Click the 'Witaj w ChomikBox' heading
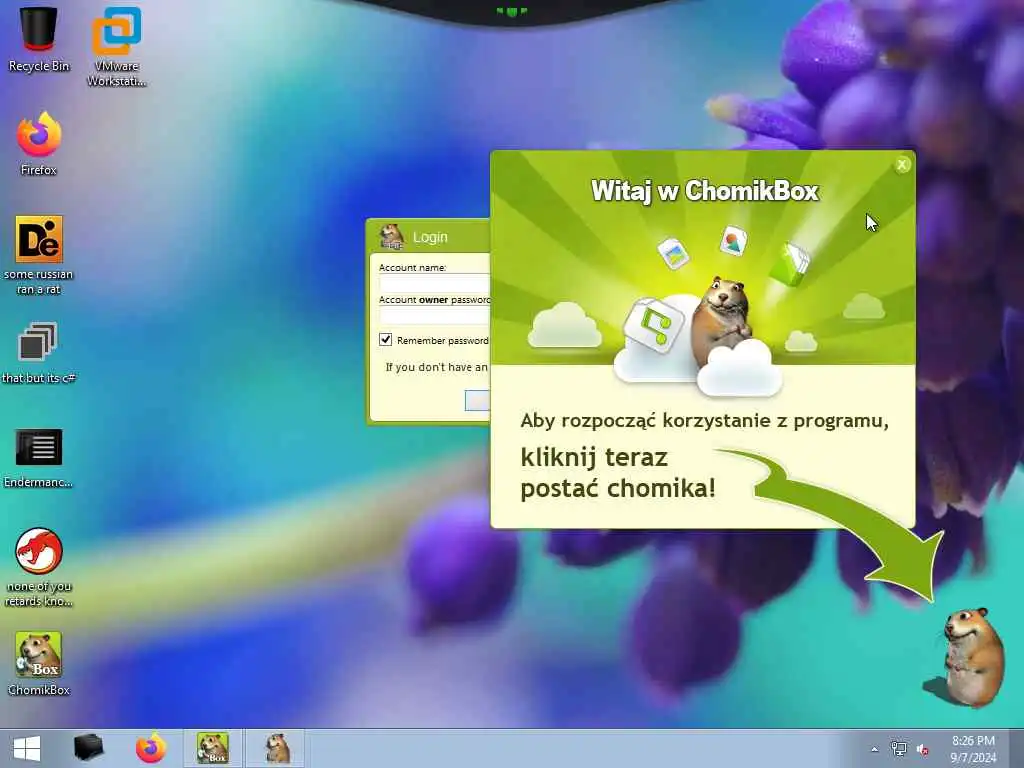 705,191
